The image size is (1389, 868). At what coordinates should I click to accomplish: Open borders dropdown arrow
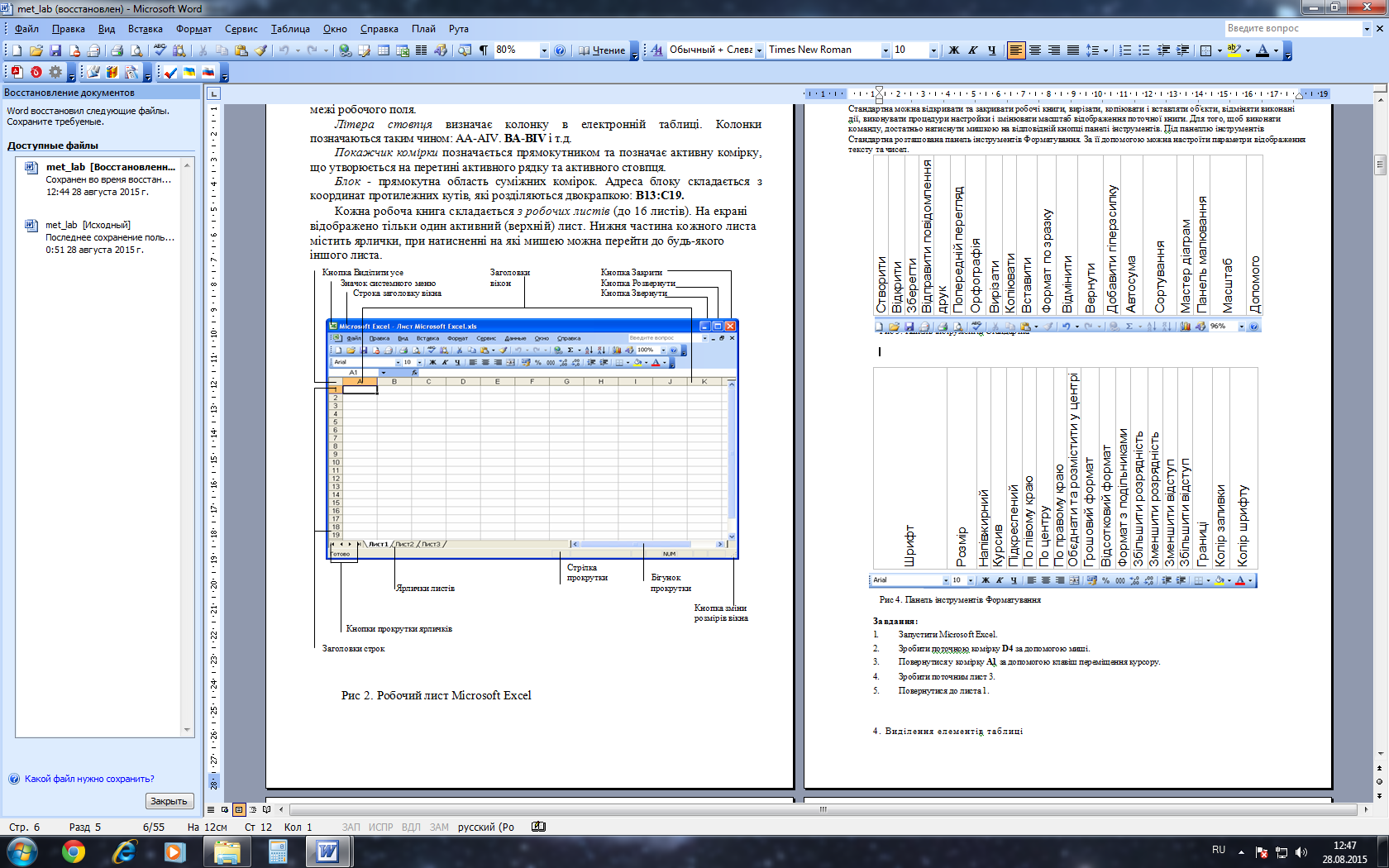1220,50
